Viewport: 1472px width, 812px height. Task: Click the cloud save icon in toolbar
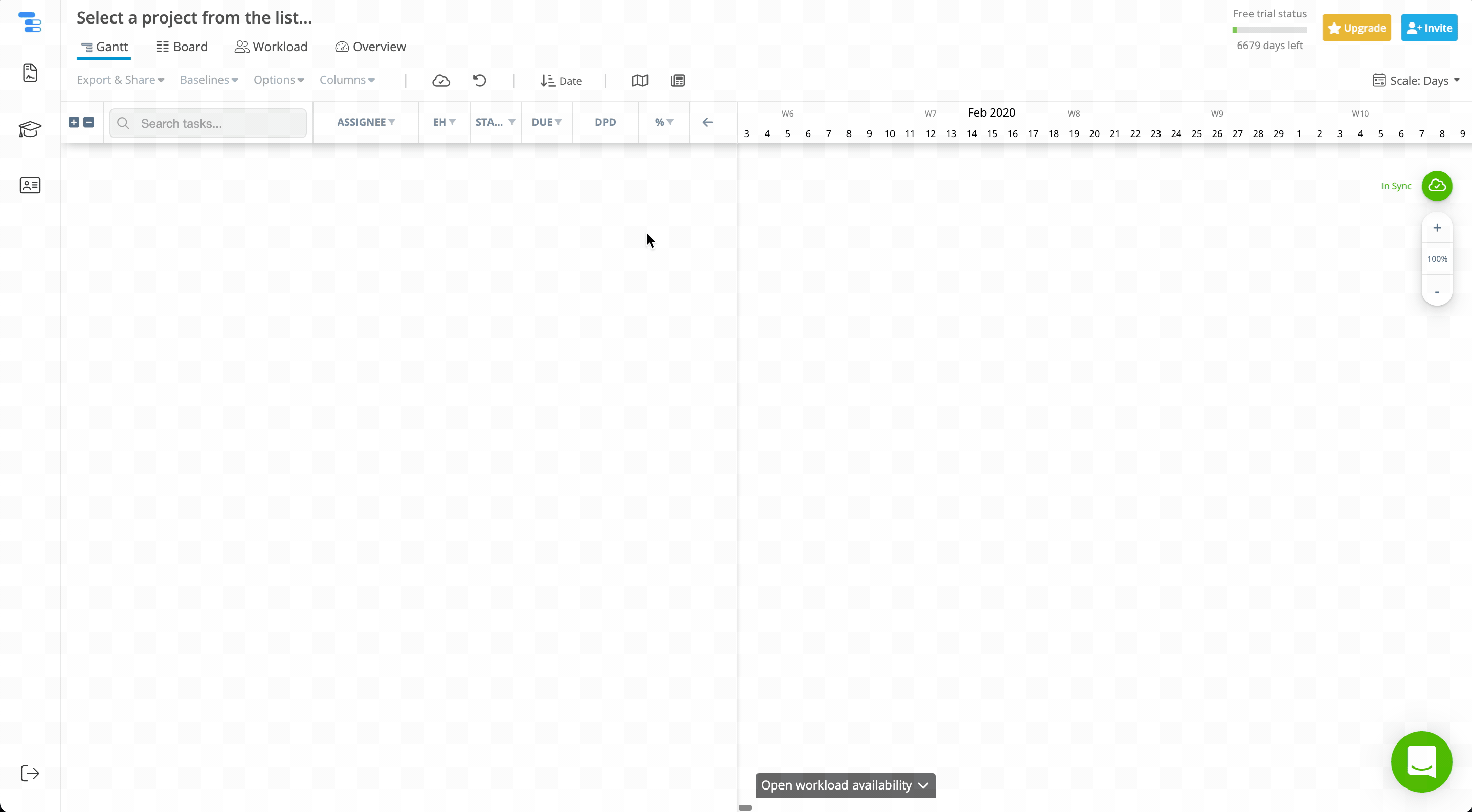440,81
